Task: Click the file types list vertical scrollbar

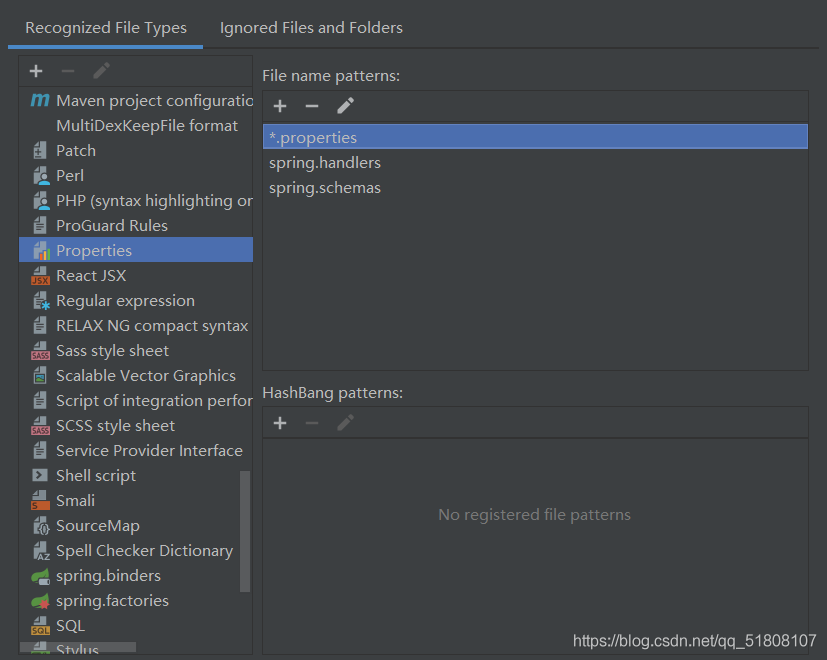Action: pos(245,530)
